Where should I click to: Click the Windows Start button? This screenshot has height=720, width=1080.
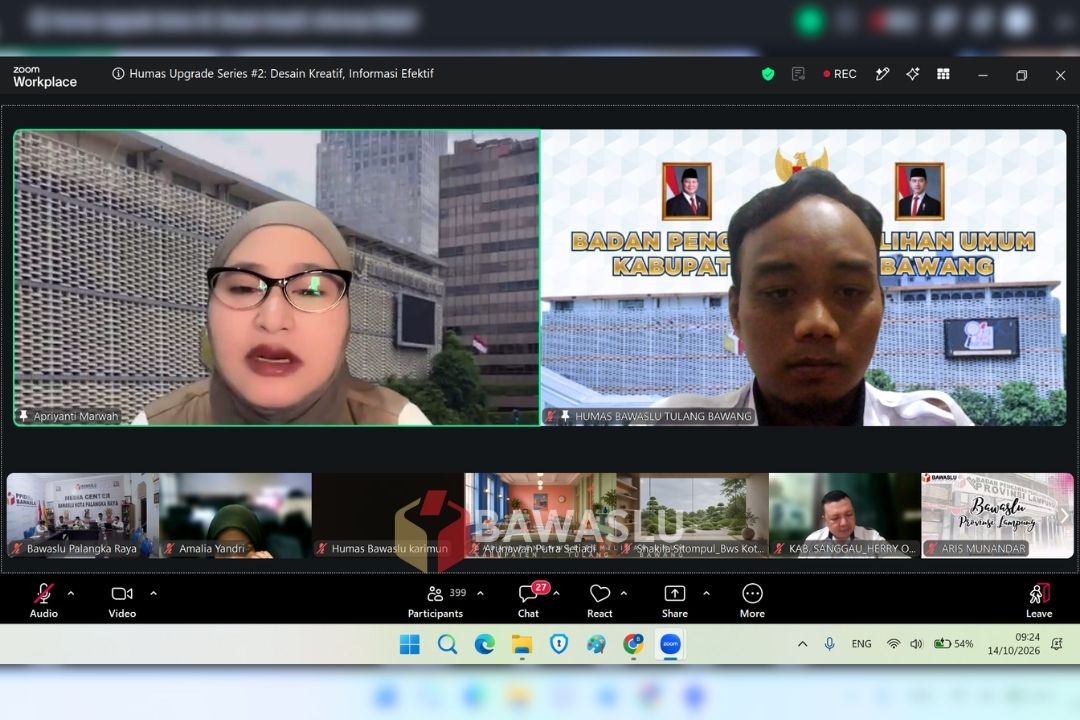[410, 644]
